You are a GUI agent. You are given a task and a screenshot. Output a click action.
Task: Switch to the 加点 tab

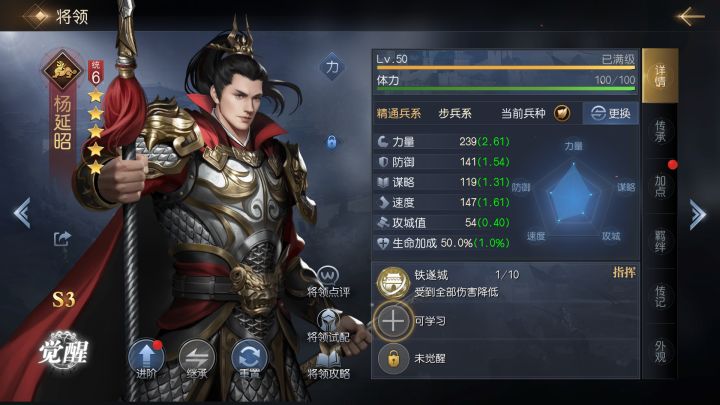(660, 186)
